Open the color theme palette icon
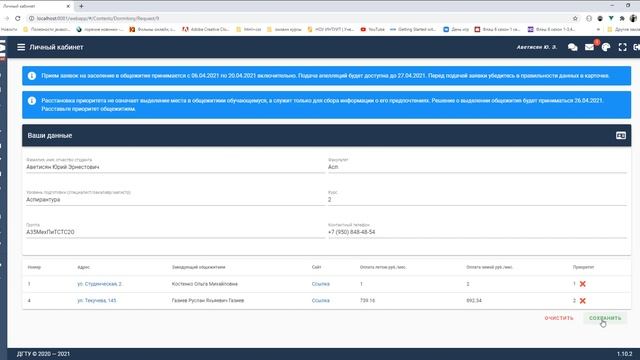 (x=606, y=47)
